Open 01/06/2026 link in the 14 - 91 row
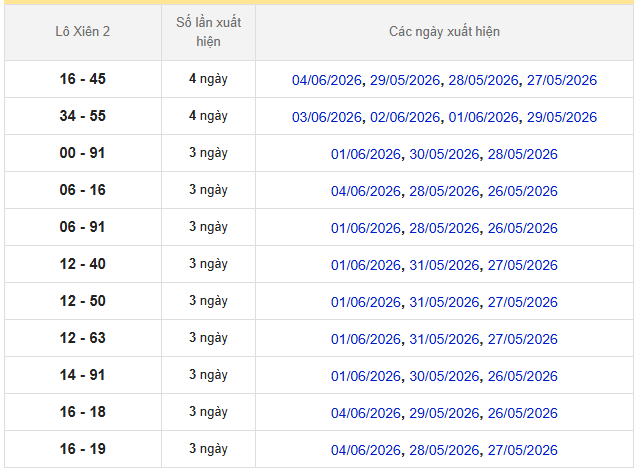The width and height of the screenshot is (639, 473). 366,376
